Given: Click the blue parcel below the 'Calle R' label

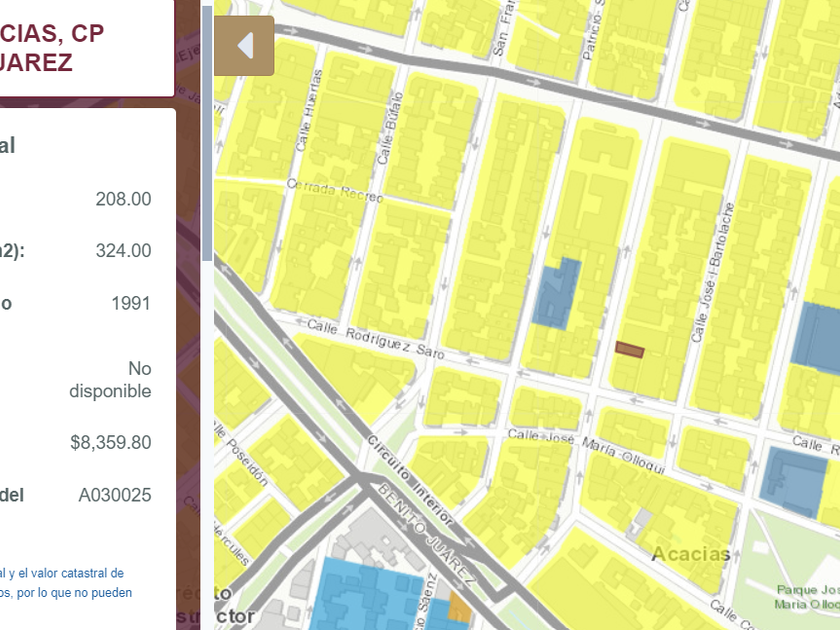Looking at the screenshot, I should click(794, 482).
